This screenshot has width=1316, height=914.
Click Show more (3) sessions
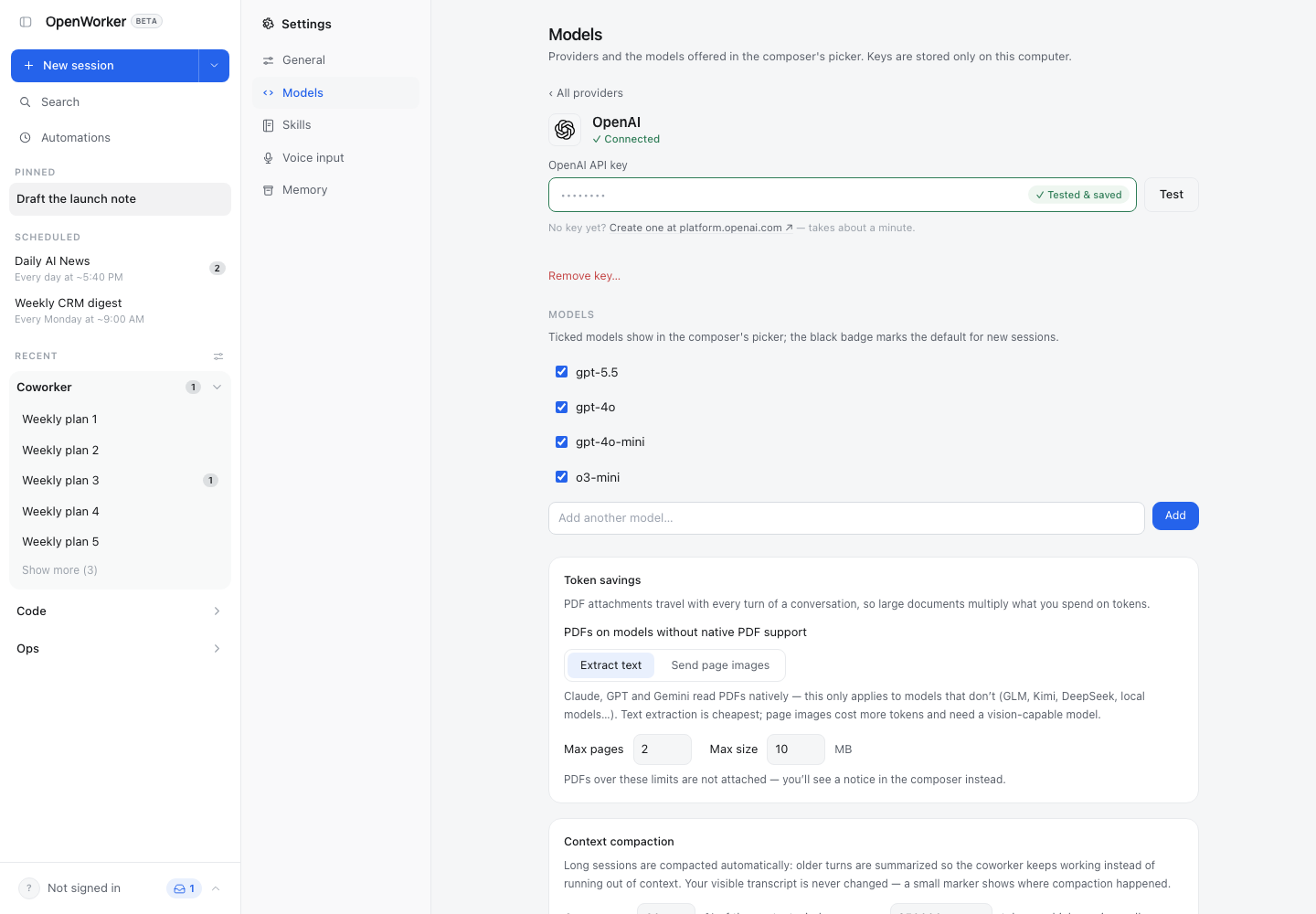(x=59, y=570)
